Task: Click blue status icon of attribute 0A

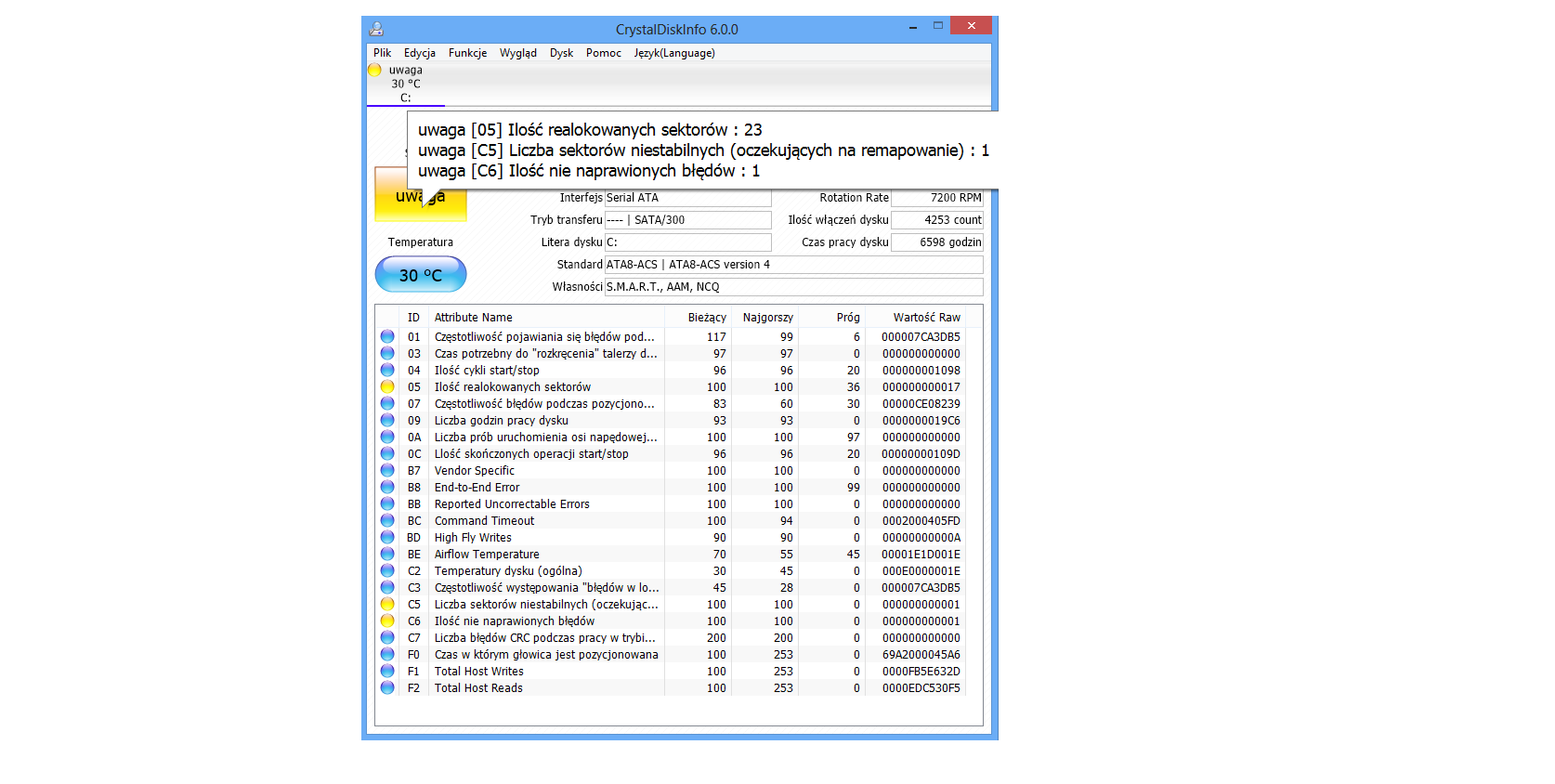Action: point(387,437)
